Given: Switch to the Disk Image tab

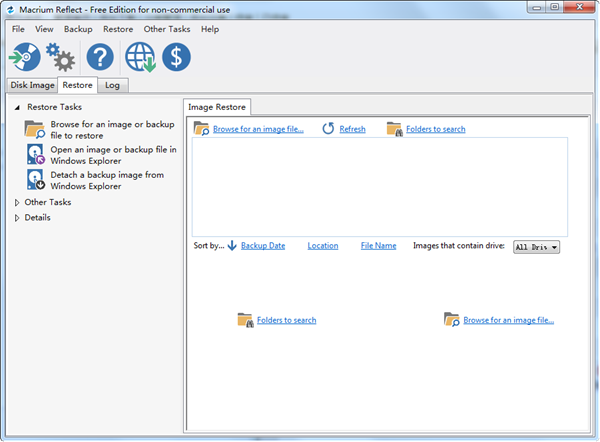Looking at the screenshot, I should 33,85.
